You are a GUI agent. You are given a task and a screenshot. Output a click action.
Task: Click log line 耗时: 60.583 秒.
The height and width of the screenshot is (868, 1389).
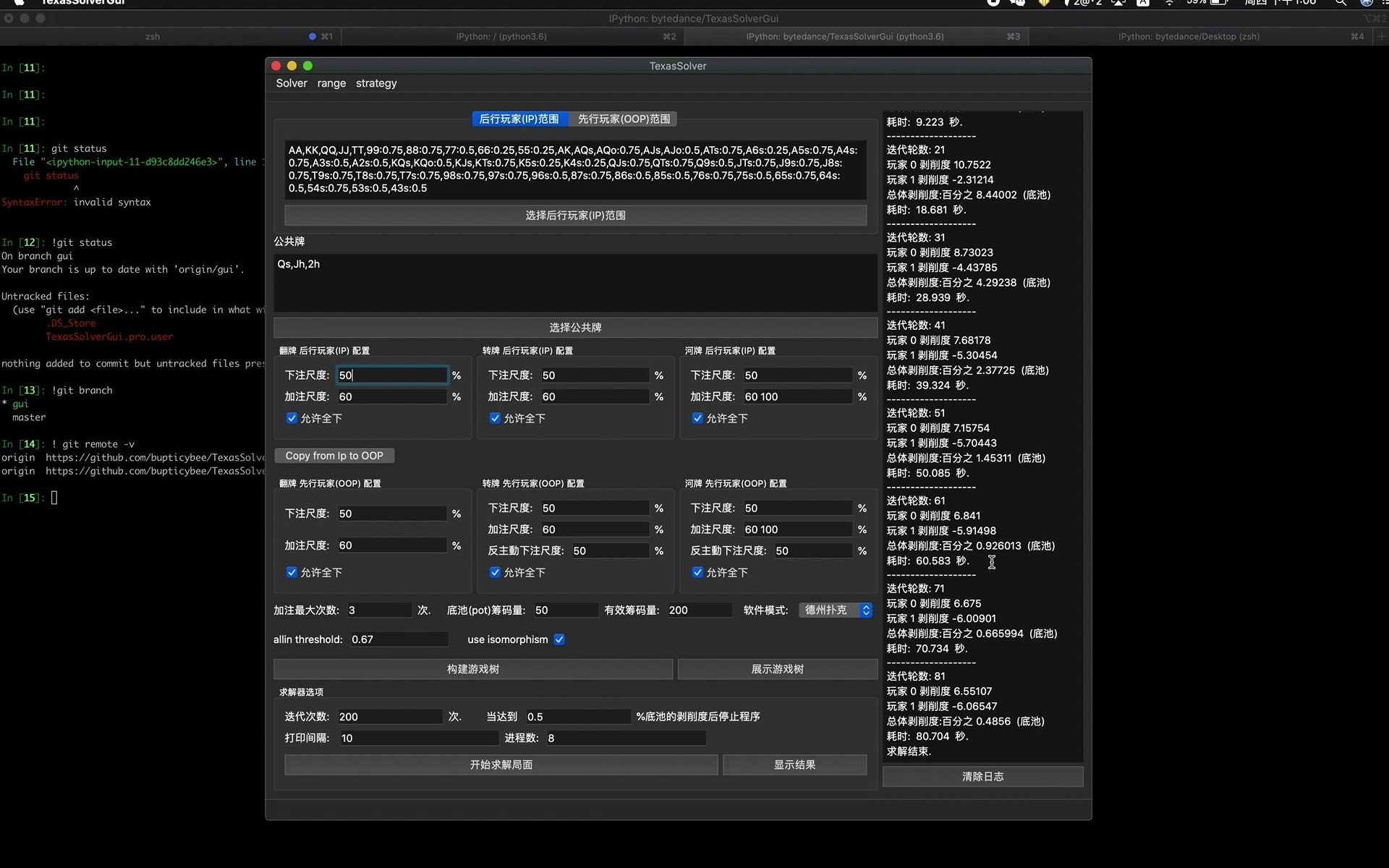click(928, 561)
